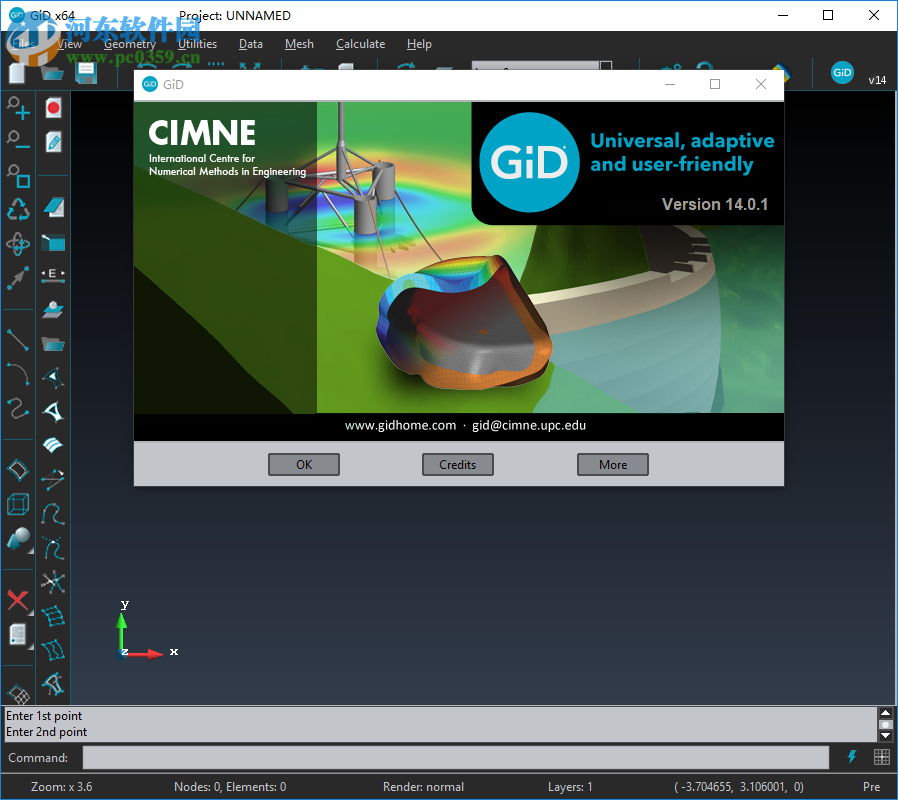Open the geometric objects sphere-cone tool
The width and height of the screenshot is (898, 800).
(18, 539)
